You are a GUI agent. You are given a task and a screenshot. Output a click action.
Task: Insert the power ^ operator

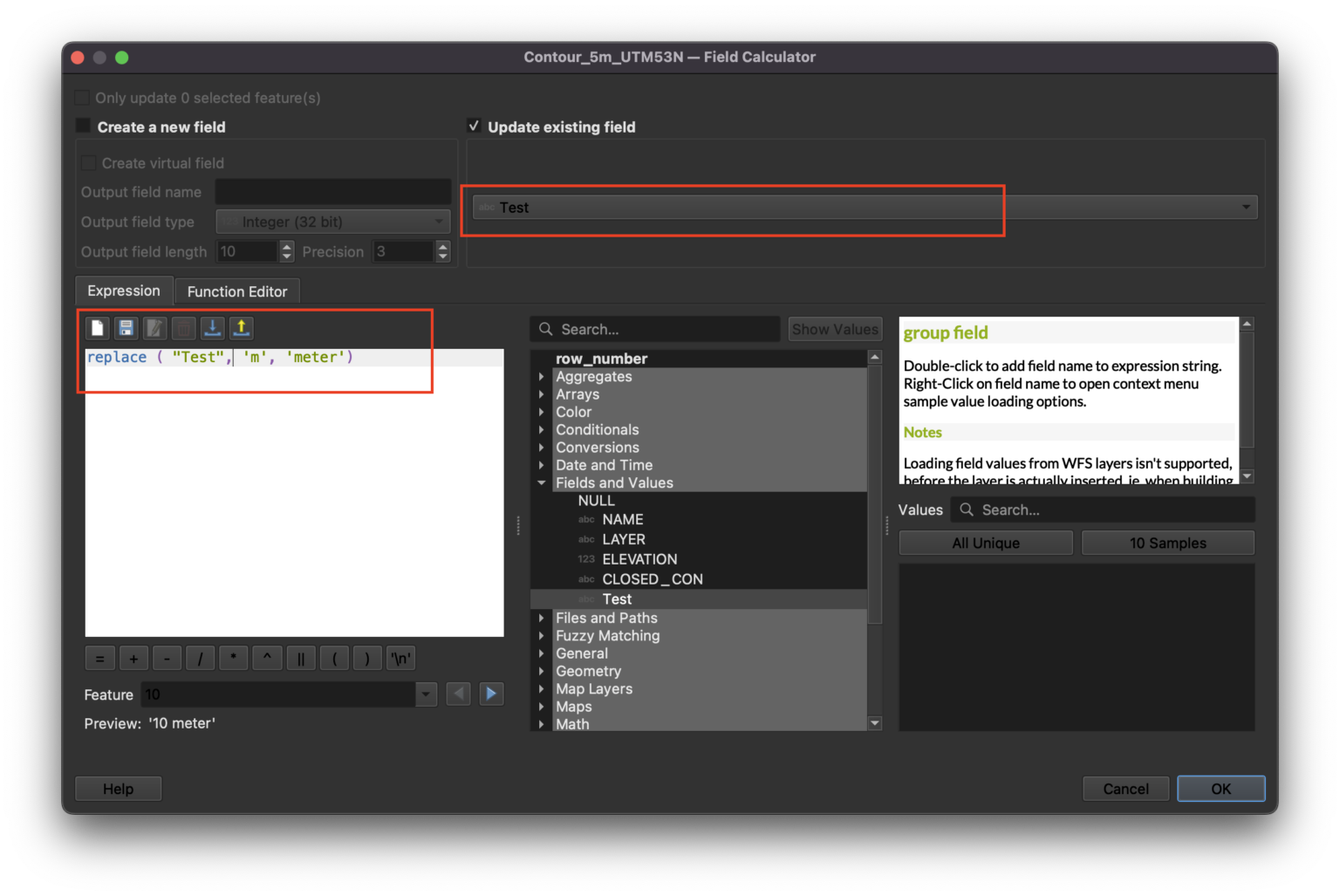point(267,659)
